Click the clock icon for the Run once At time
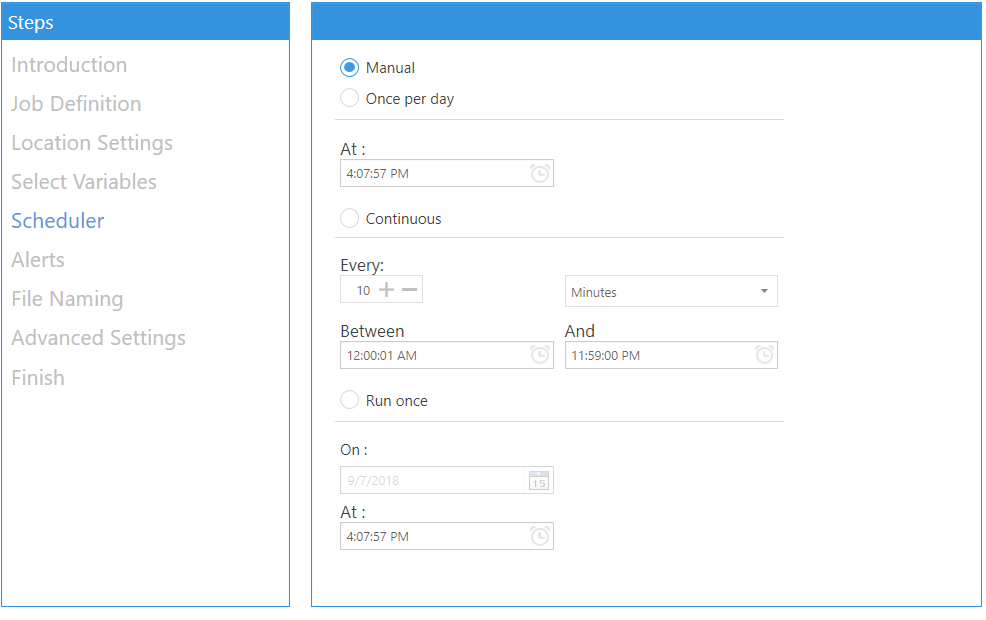The height and width of the screenshot is (620, 986). [540, 536]
